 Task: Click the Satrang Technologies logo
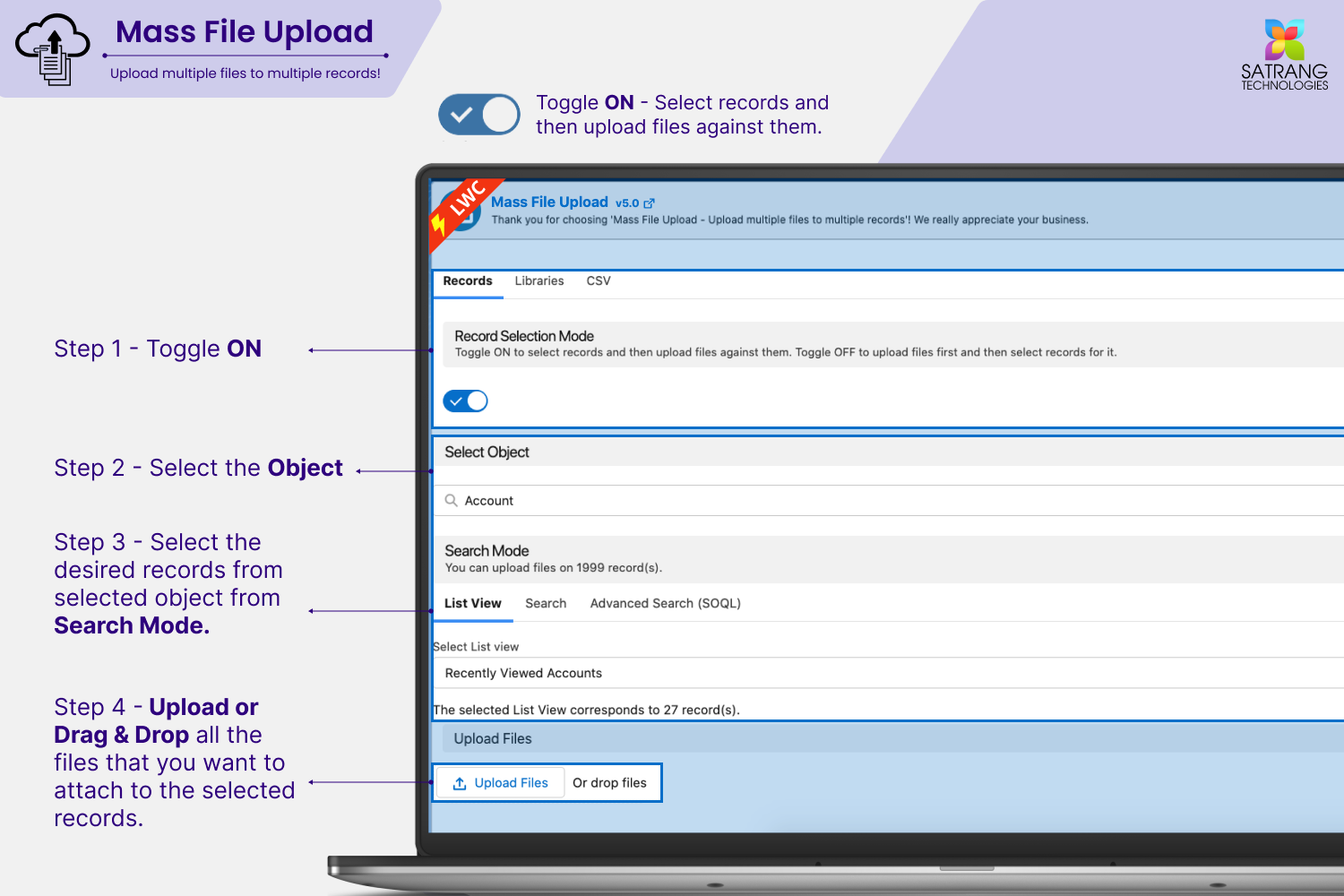tap(1284, 54)
